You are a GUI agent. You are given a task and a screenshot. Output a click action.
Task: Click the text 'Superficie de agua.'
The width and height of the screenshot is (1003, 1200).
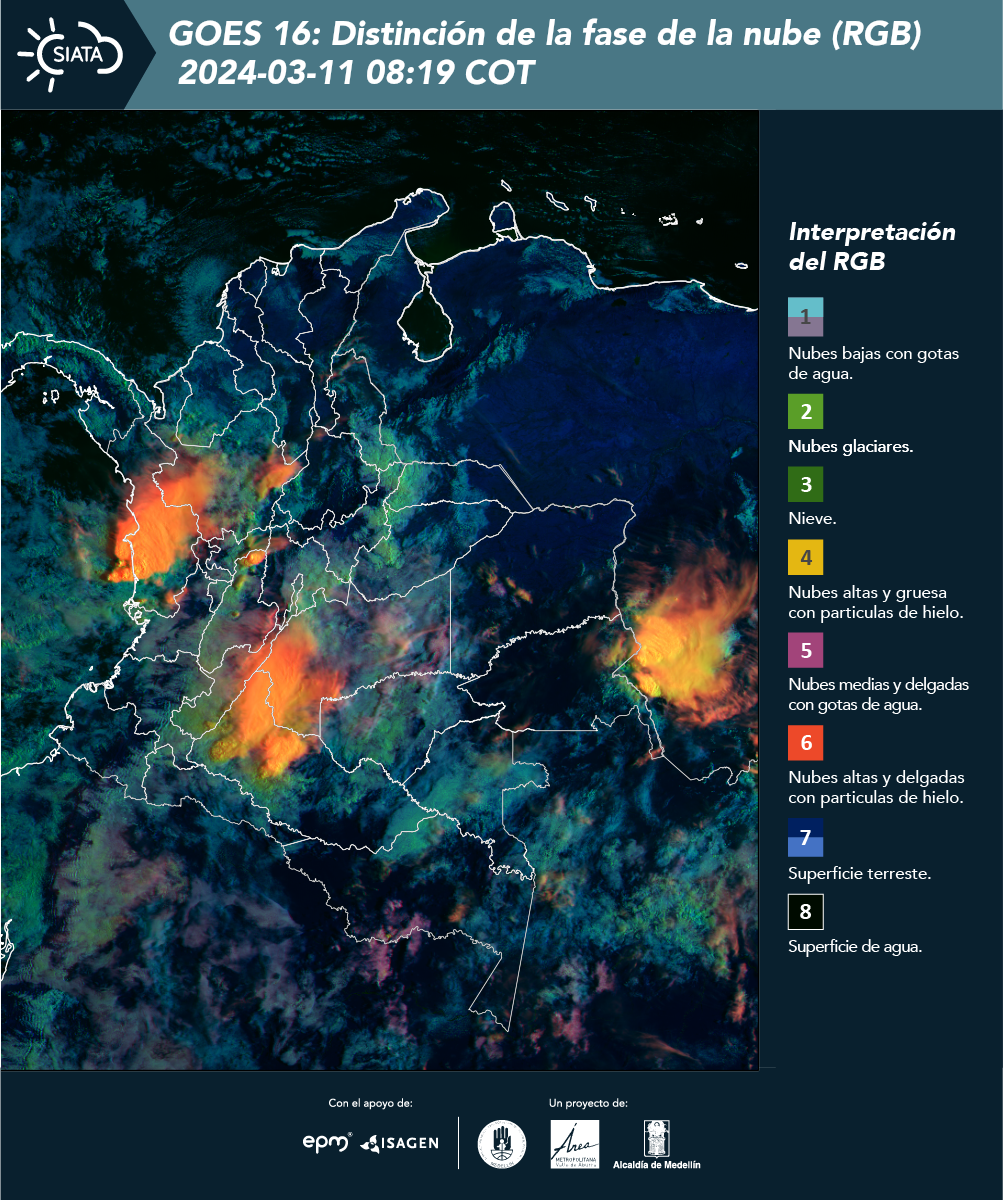[x=855, y=947]
